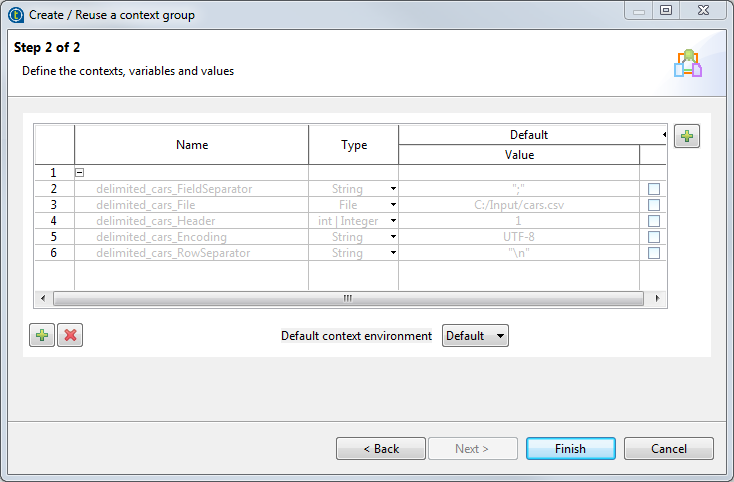Go back with the Back button
Viewport: 734px width, 482px height.
coord(380,449)
